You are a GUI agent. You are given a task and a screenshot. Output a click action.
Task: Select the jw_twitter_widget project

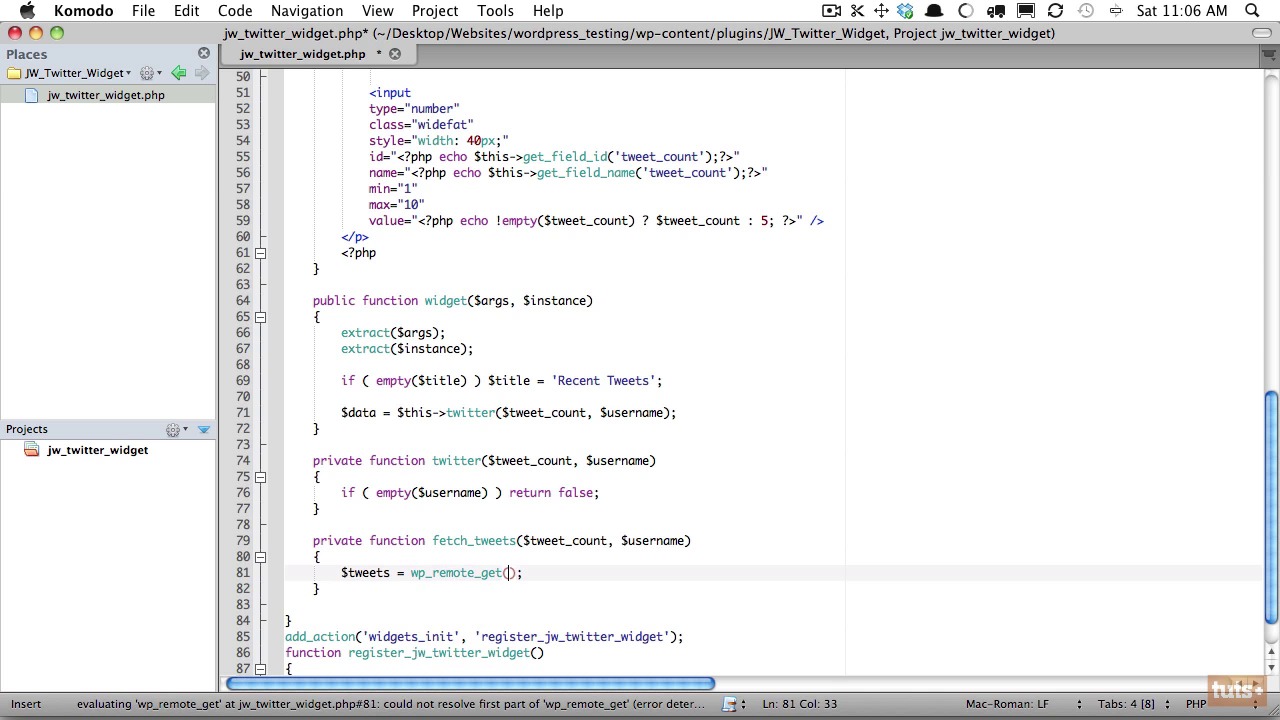pyautogui.click(x=97, y=450)
